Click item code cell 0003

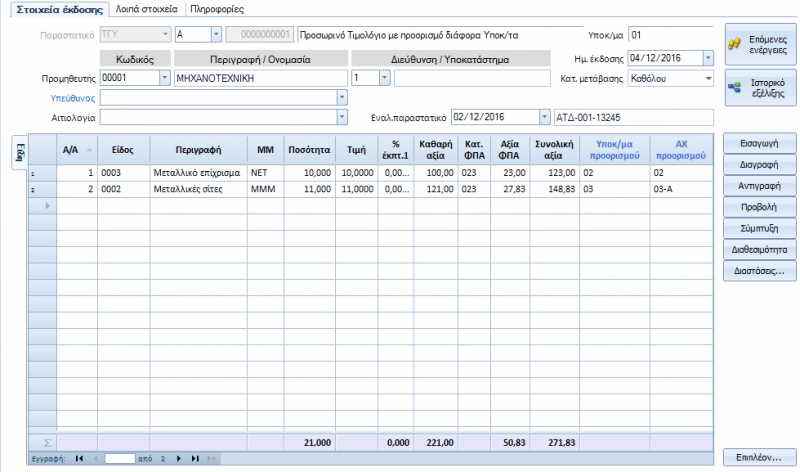coord(123,173)
